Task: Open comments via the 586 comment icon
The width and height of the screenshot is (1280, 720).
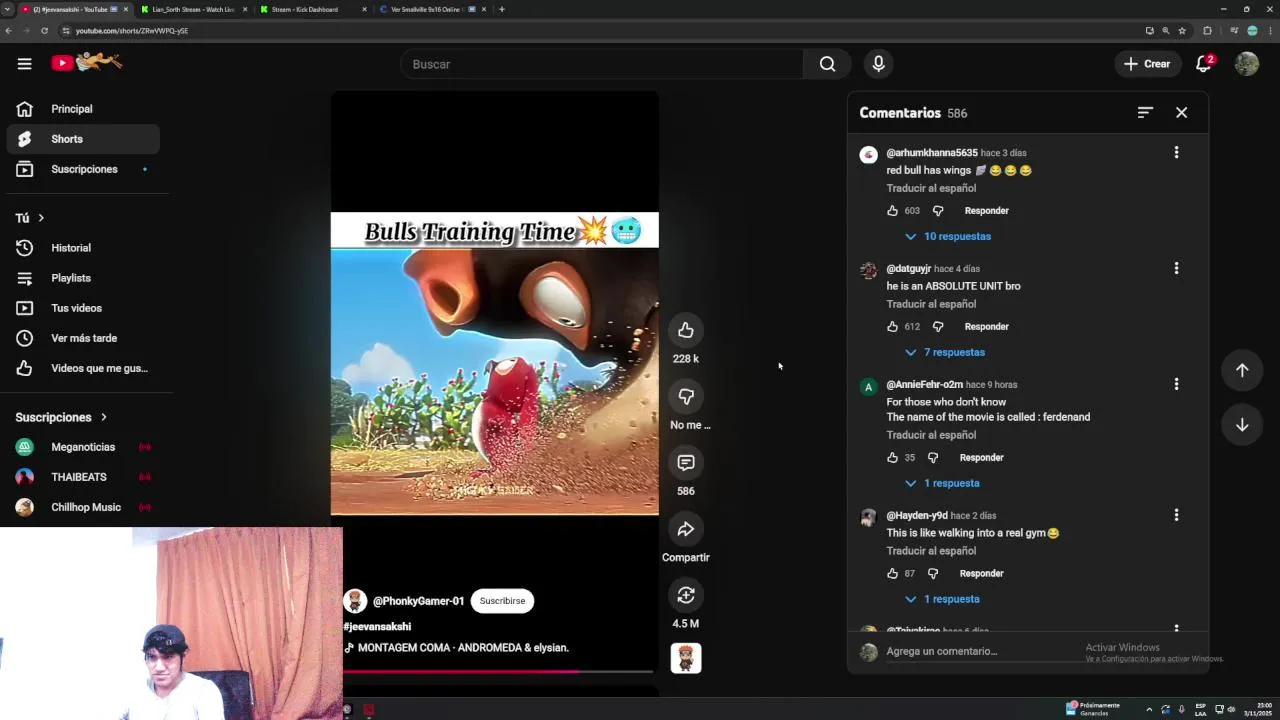Action: pos(686,462)
